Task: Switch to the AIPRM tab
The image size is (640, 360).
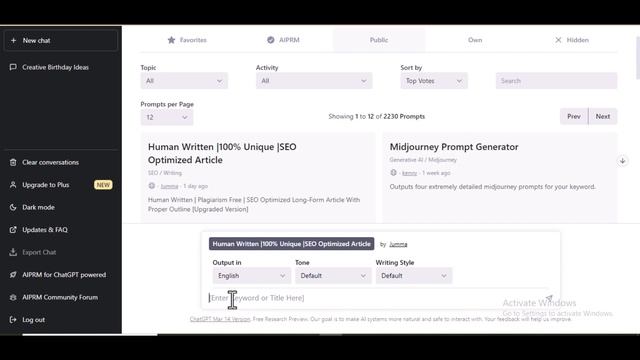Action: (x=283, y=40)
